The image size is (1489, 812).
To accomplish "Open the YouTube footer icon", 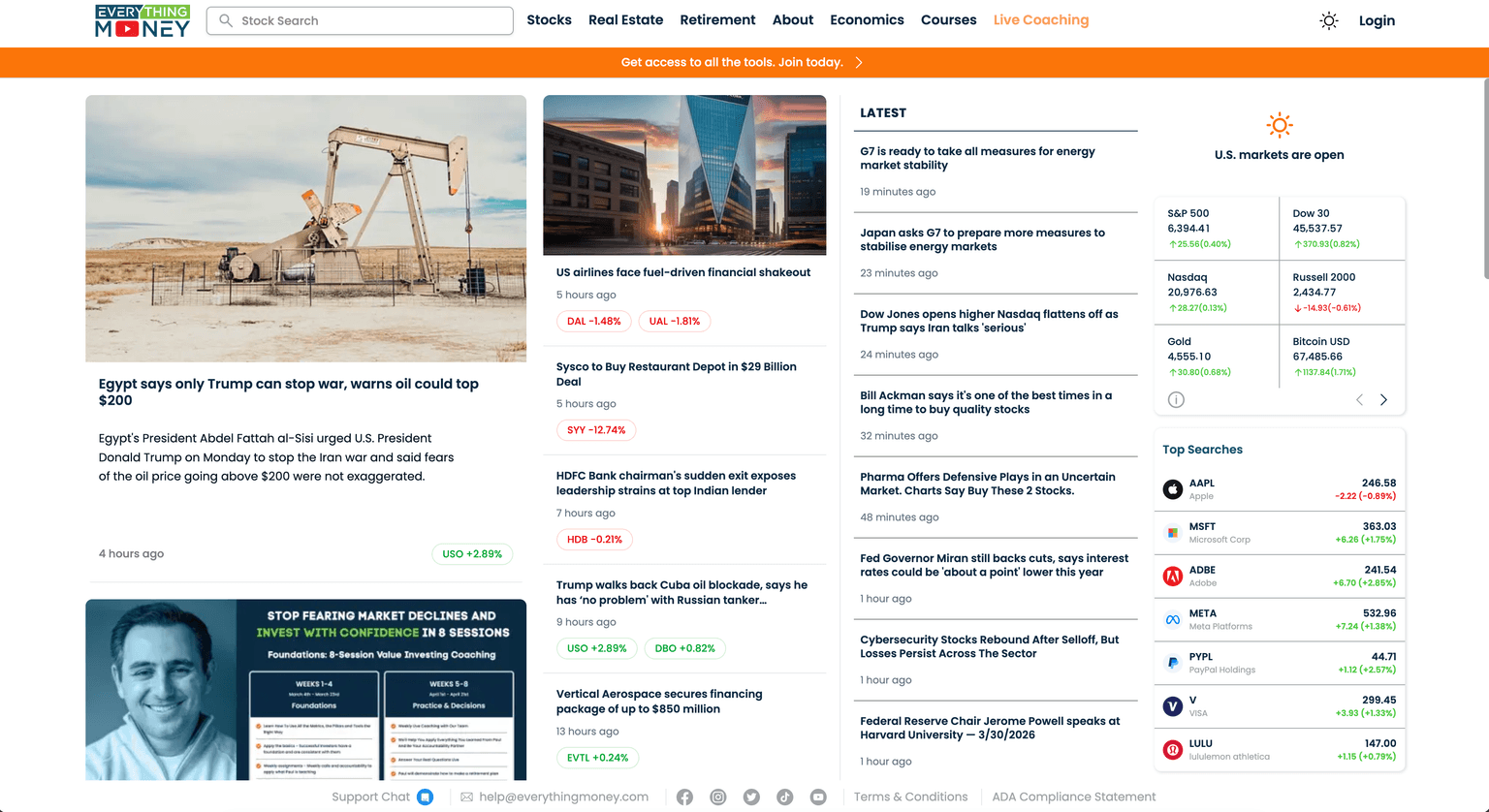I will click(818, 796).
